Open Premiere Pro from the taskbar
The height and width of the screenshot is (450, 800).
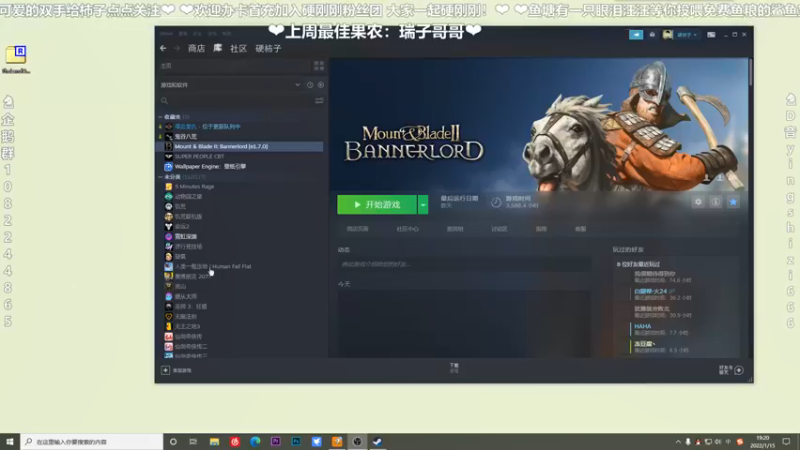tap(276, 441)
